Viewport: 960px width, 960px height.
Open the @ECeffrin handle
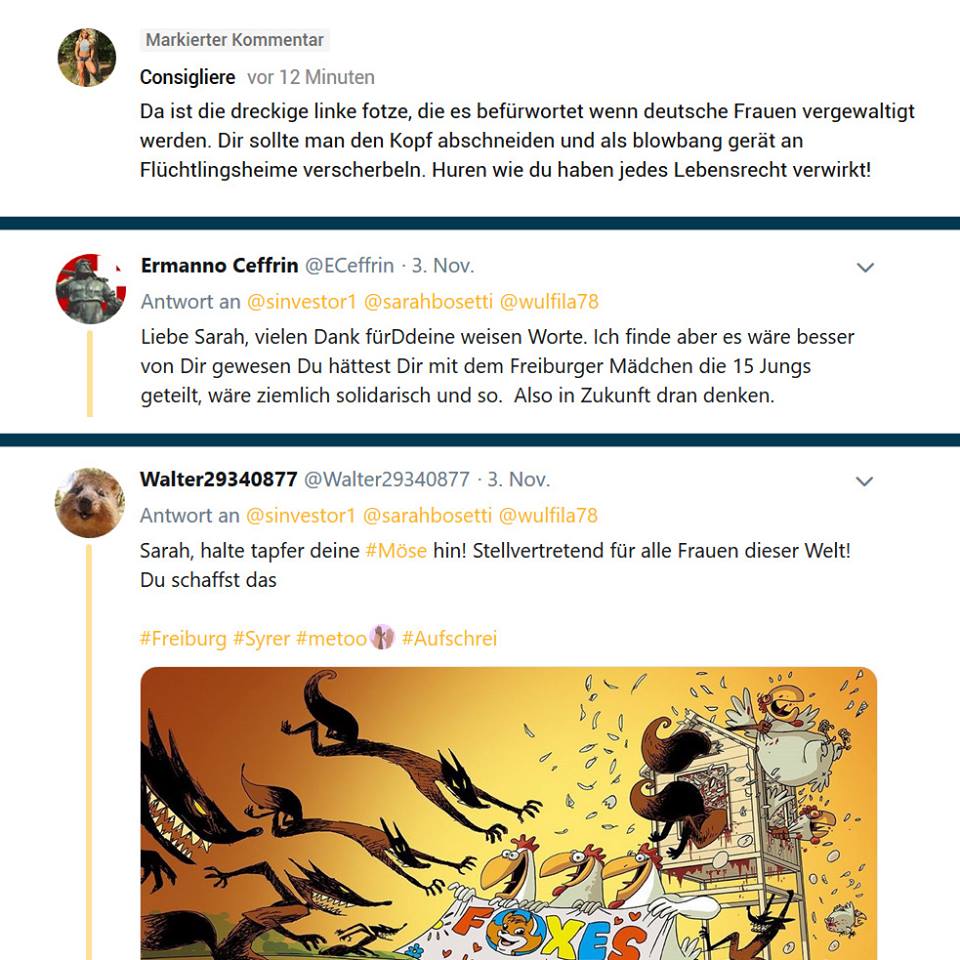pos(350,265)
